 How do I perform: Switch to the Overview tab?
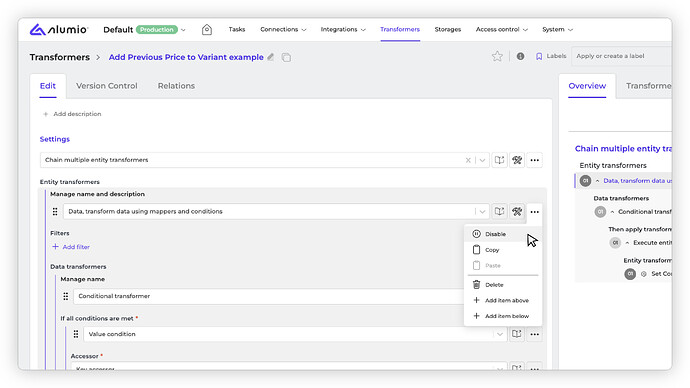(x=587, y=86)
